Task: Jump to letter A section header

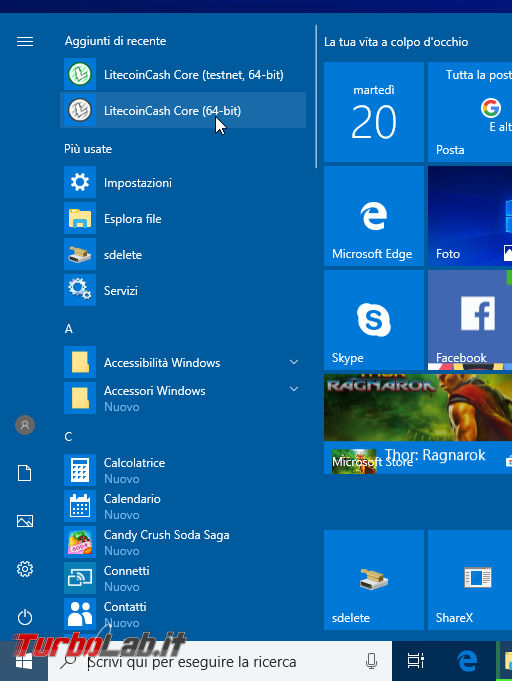Action: click(69, 329)
